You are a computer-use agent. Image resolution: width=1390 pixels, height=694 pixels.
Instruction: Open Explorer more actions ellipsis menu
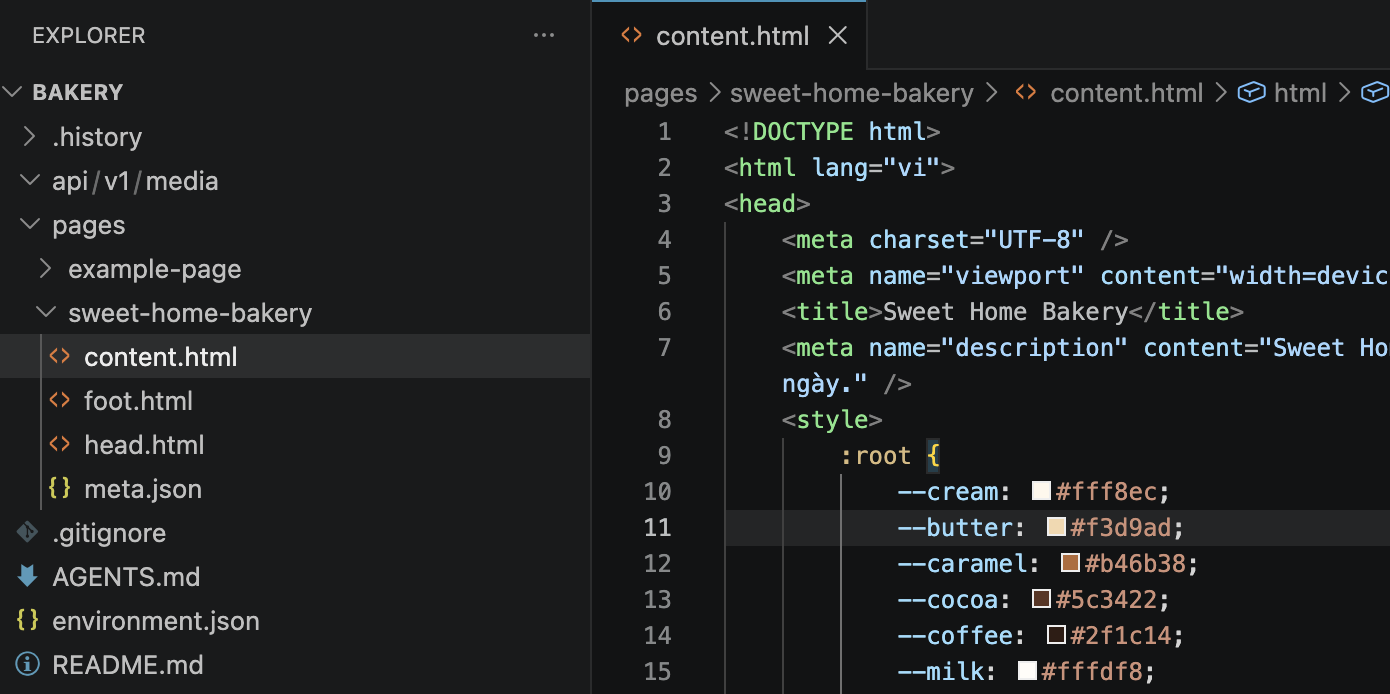(544, 36)
